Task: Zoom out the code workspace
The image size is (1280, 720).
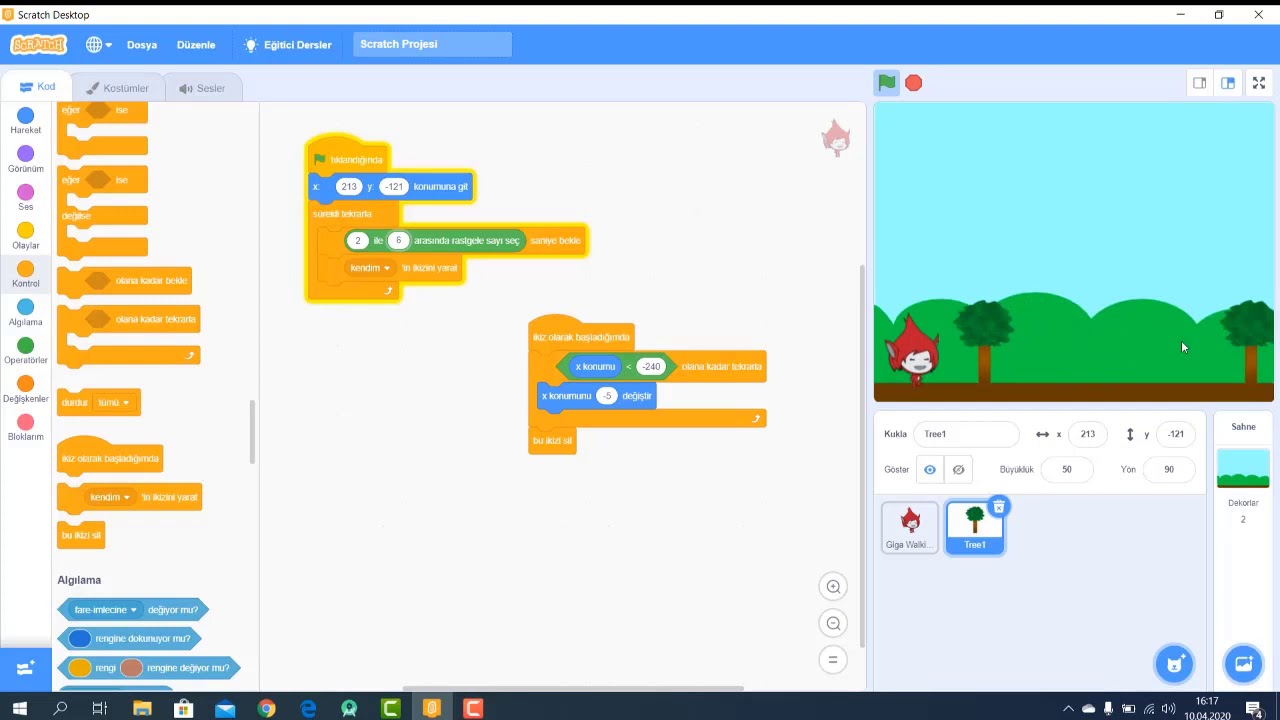Action: tap(833, 623)
